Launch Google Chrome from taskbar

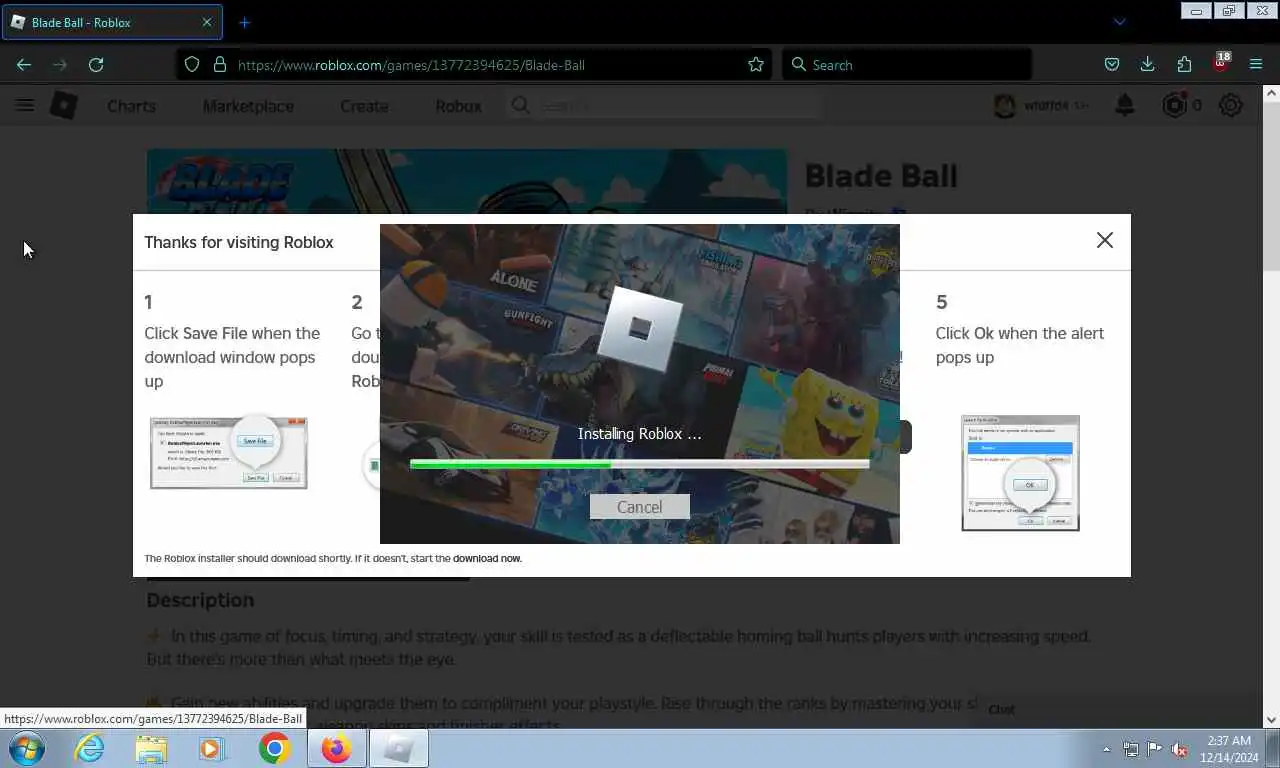pyautogui.click(x=274, y=748)
